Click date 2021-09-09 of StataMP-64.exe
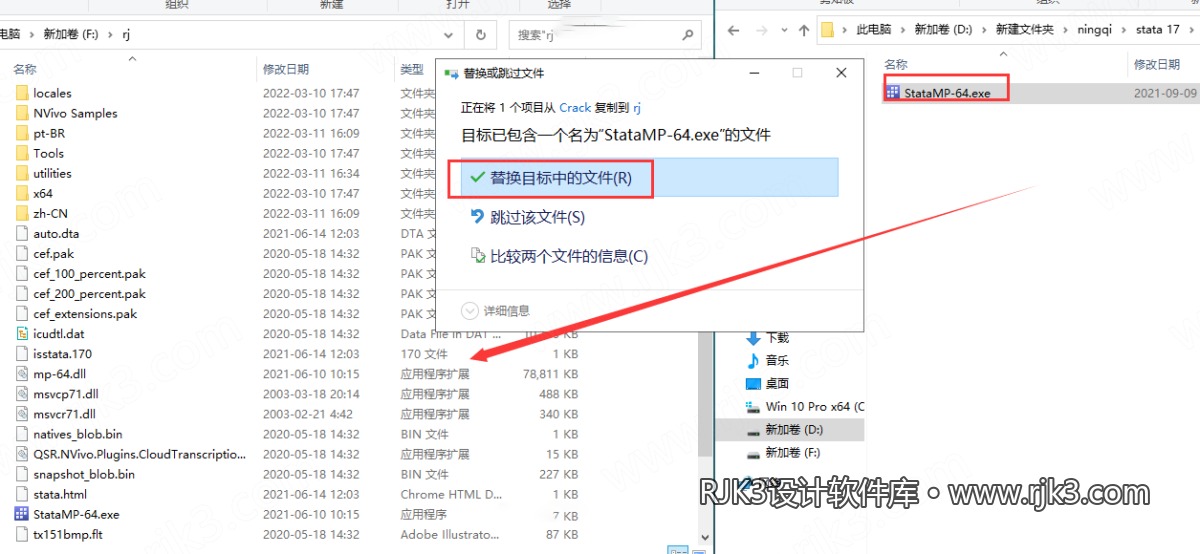 click(1165, 93)
